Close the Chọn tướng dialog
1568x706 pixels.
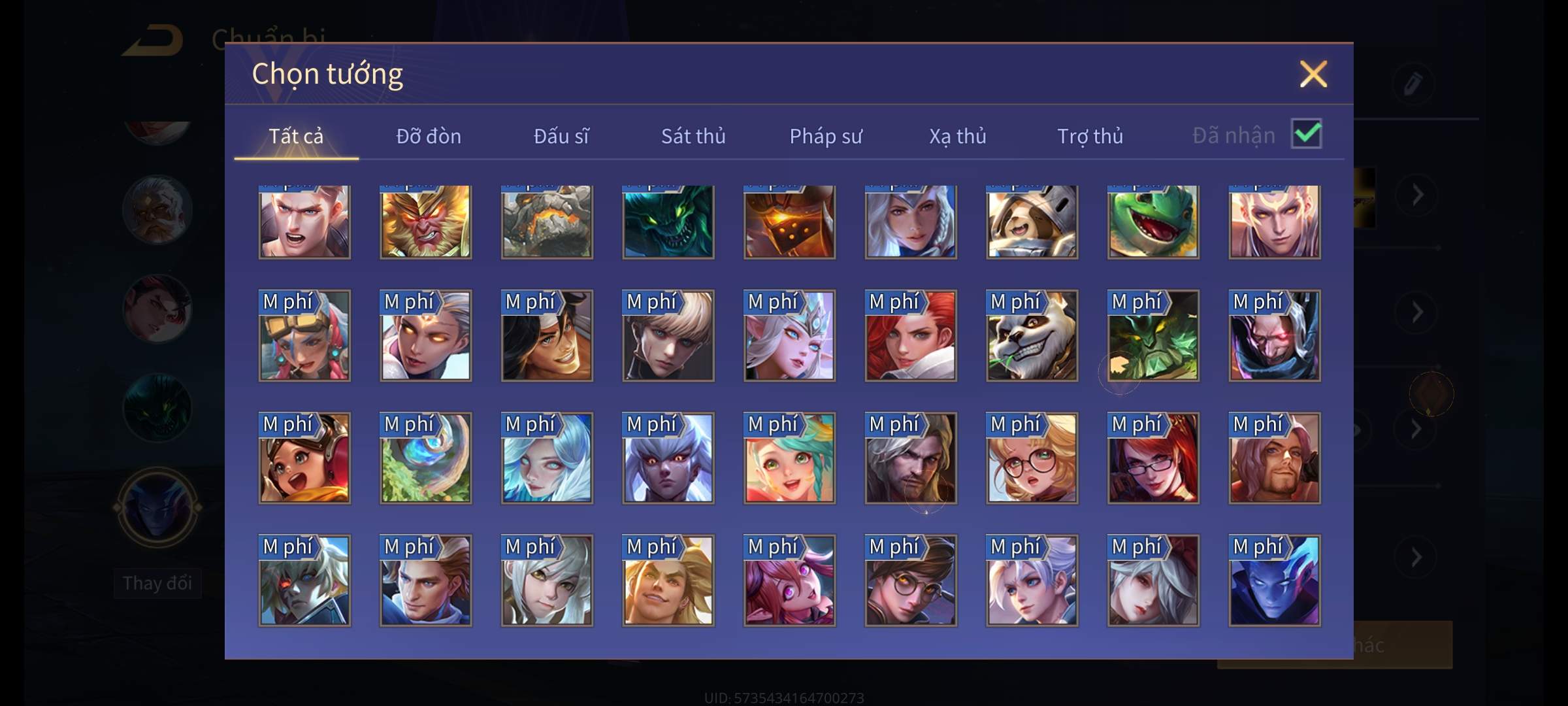point(1313,74)
